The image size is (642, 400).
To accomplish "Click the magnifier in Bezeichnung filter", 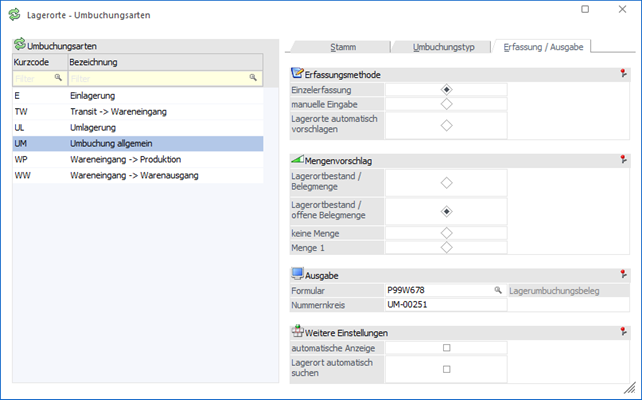I will [253, 77].
